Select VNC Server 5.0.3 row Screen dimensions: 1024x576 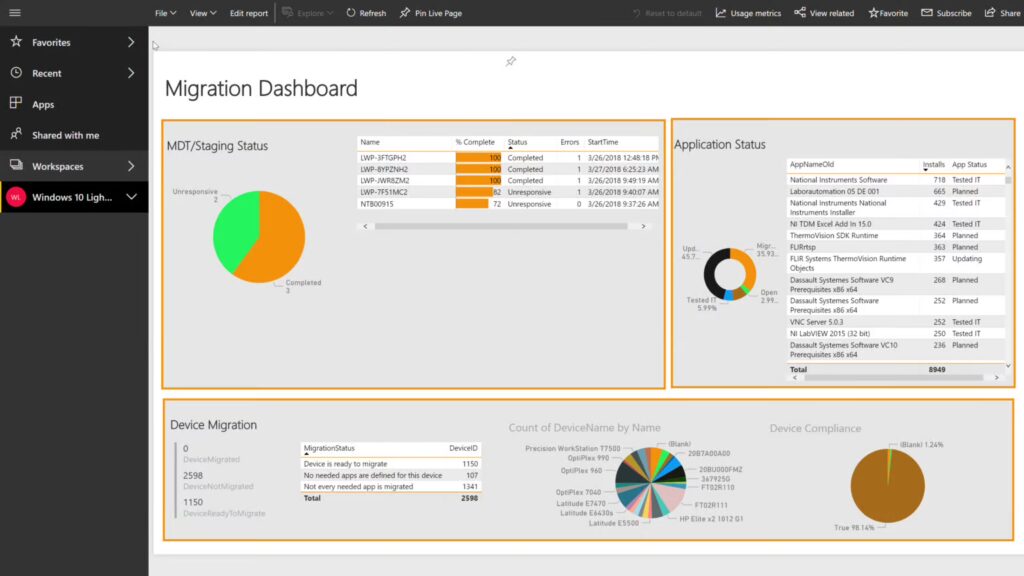coord(895,322)
